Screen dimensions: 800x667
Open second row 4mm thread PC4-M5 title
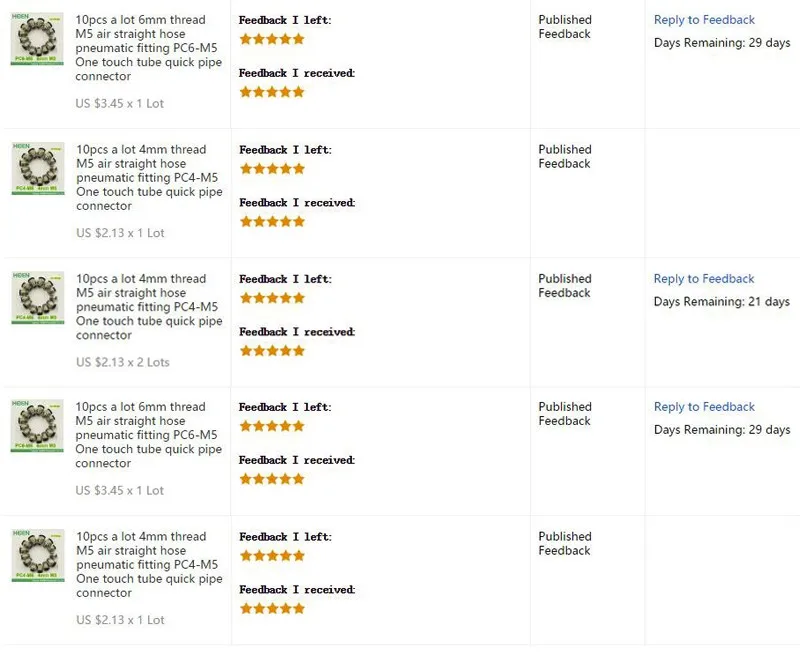coord(149,178)
